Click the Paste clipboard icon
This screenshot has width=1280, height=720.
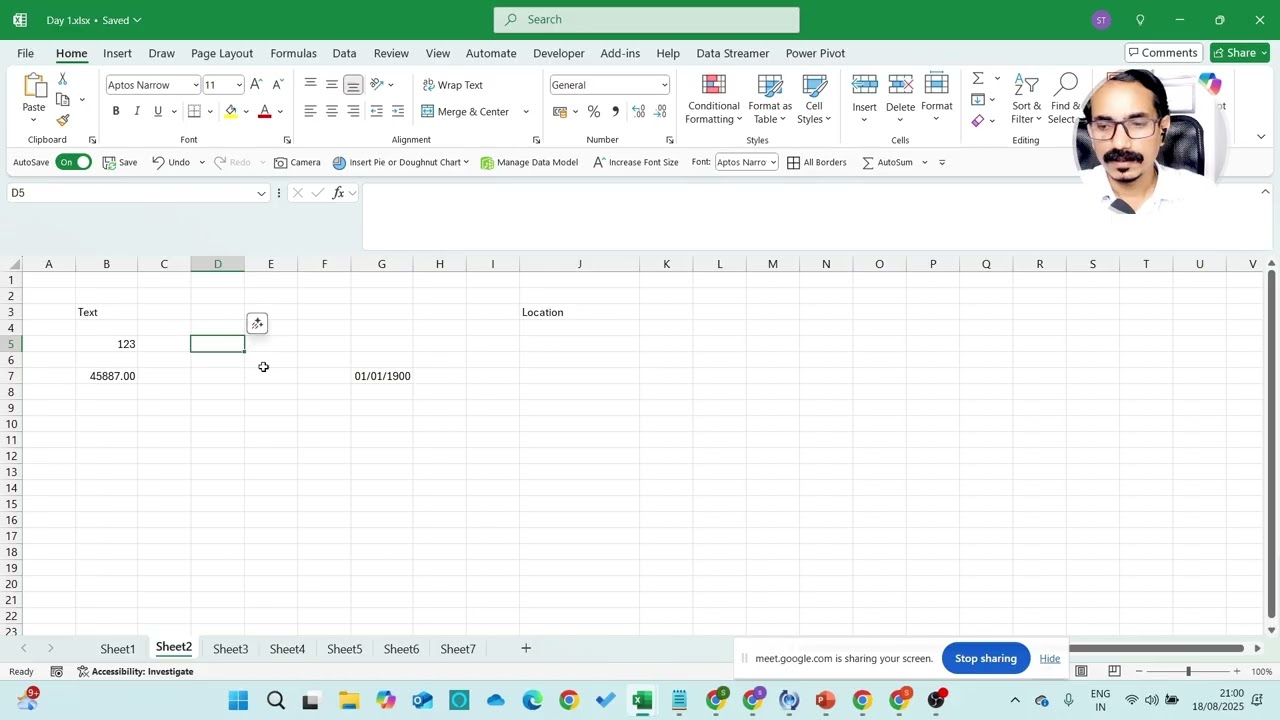click(34, 87)
